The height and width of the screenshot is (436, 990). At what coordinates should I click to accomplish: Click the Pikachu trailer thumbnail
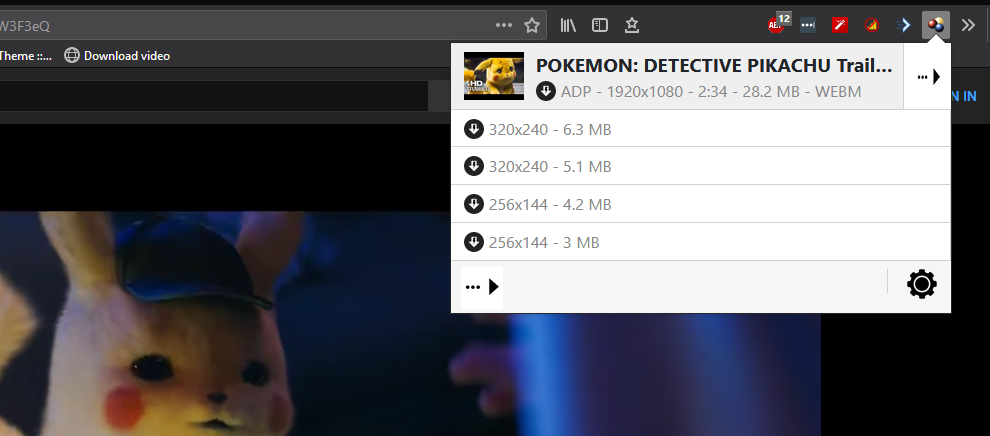click(494, 76)
